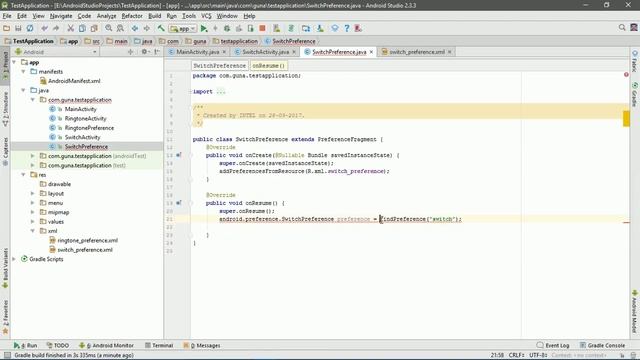This screenshot has width=640, height=360.
Task: Click the Debug app bug icon
Action: (227, 28)
